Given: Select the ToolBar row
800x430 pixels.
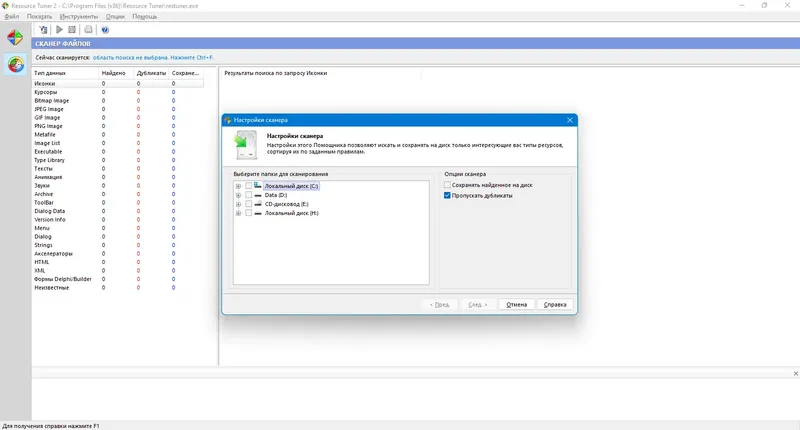Looking at the screenshot, I should [x=117, y=203].
